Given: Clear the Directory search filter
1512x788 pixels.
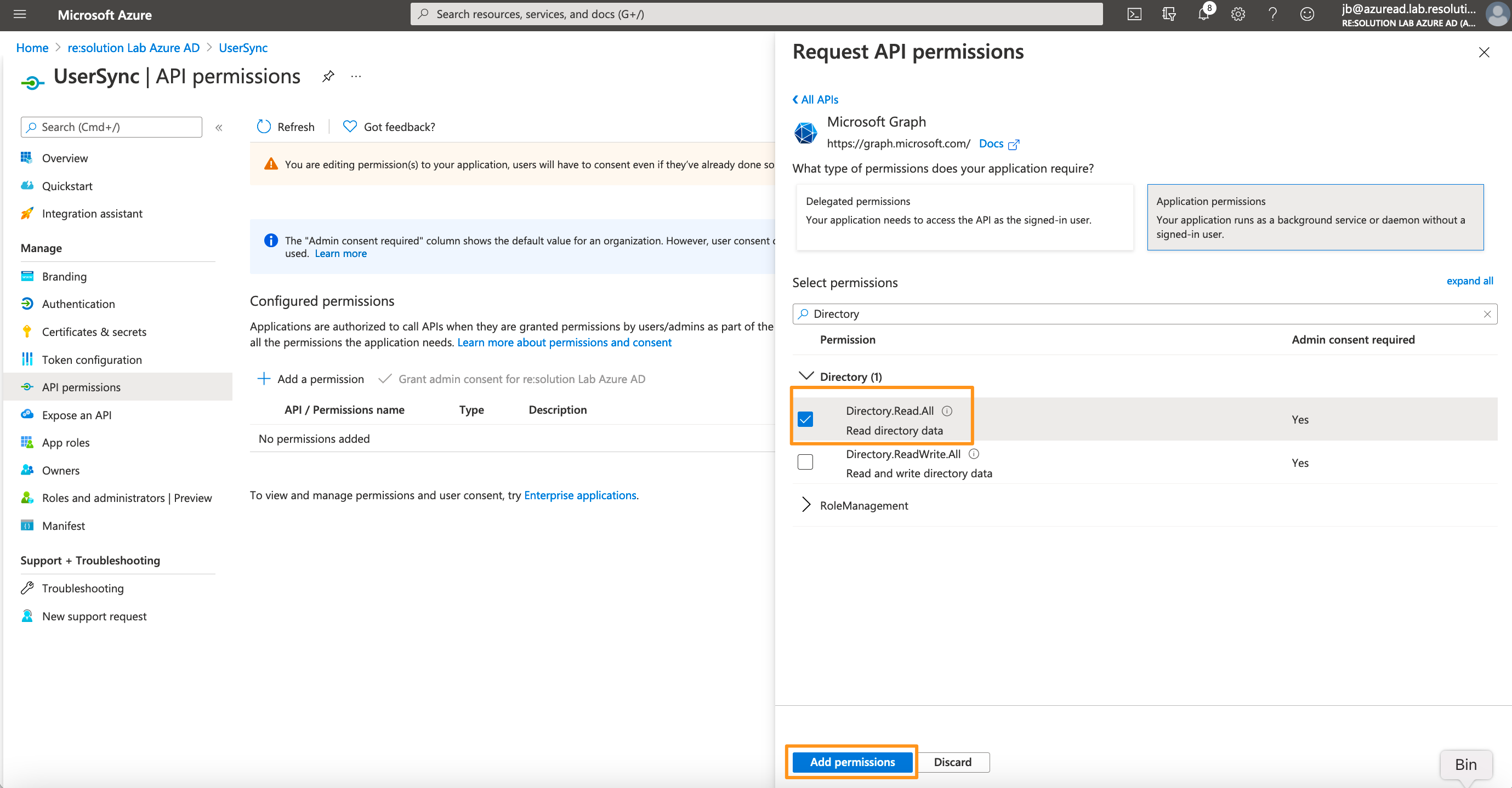Looking at the screenshot, I should [x=1487, y=314].
